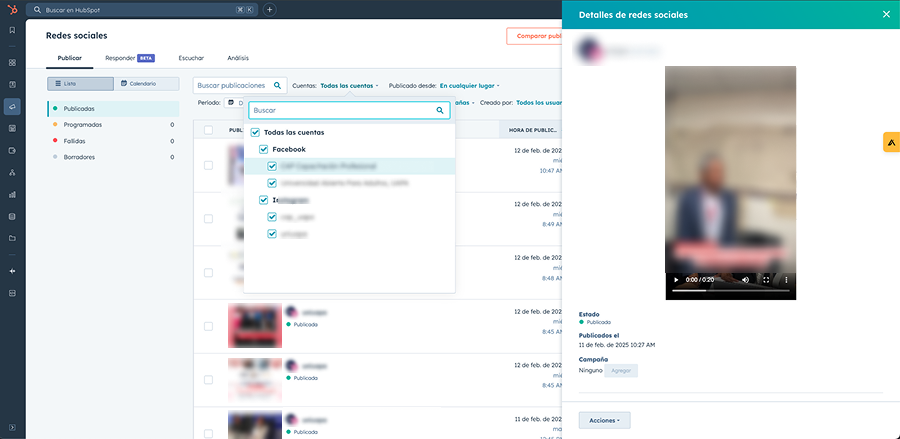Viewport: 900px width, 439px height.
Task: Enter video fullscreen mode
Action: [766, 280]
